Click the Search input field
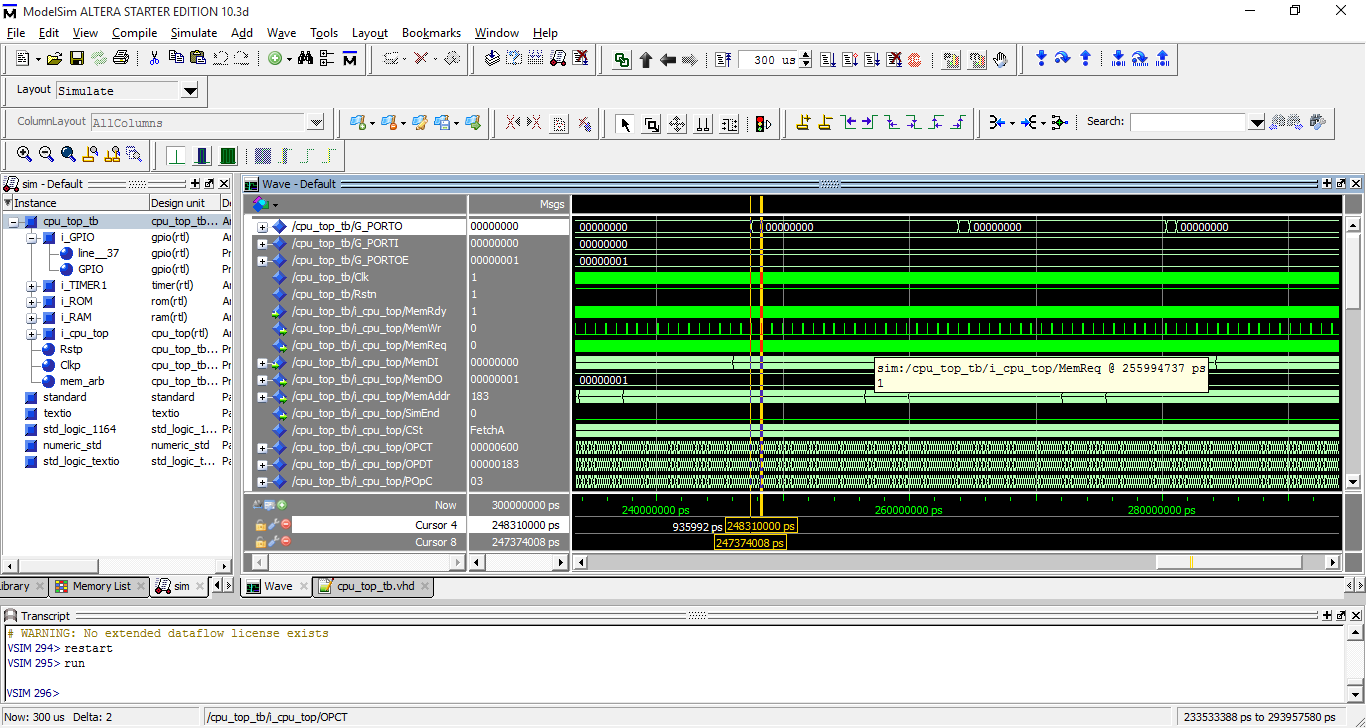1366x728 pixels. [1188, 123]
